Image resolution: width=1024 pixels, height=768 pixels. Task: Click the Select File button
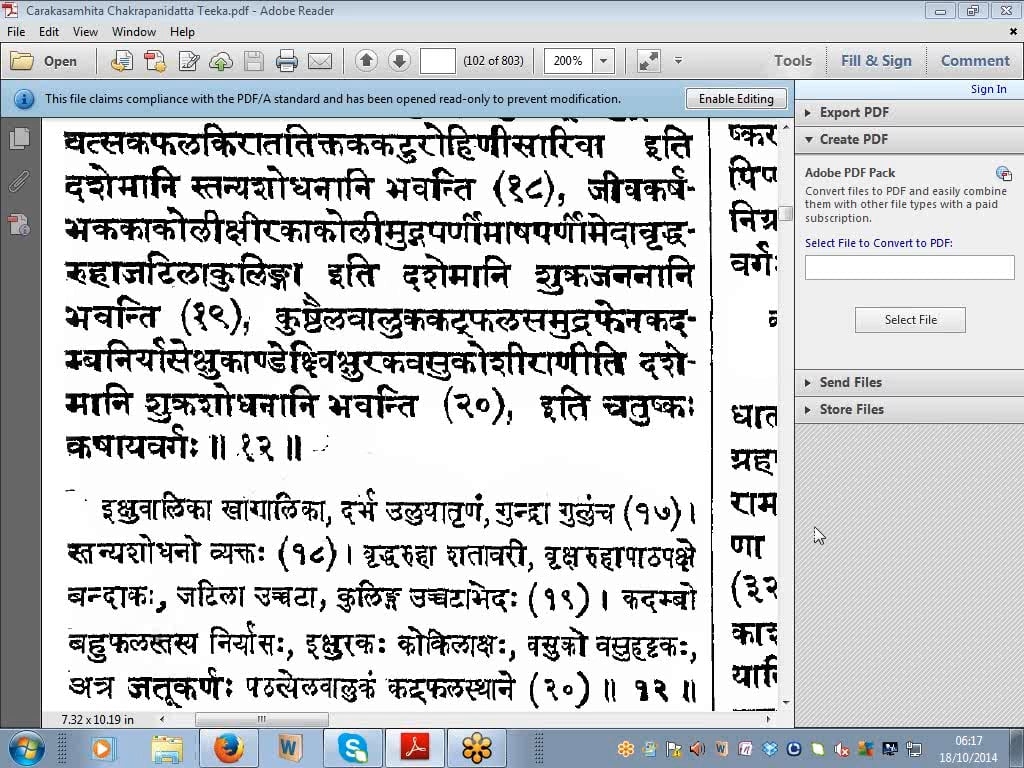tap(910, 320)
